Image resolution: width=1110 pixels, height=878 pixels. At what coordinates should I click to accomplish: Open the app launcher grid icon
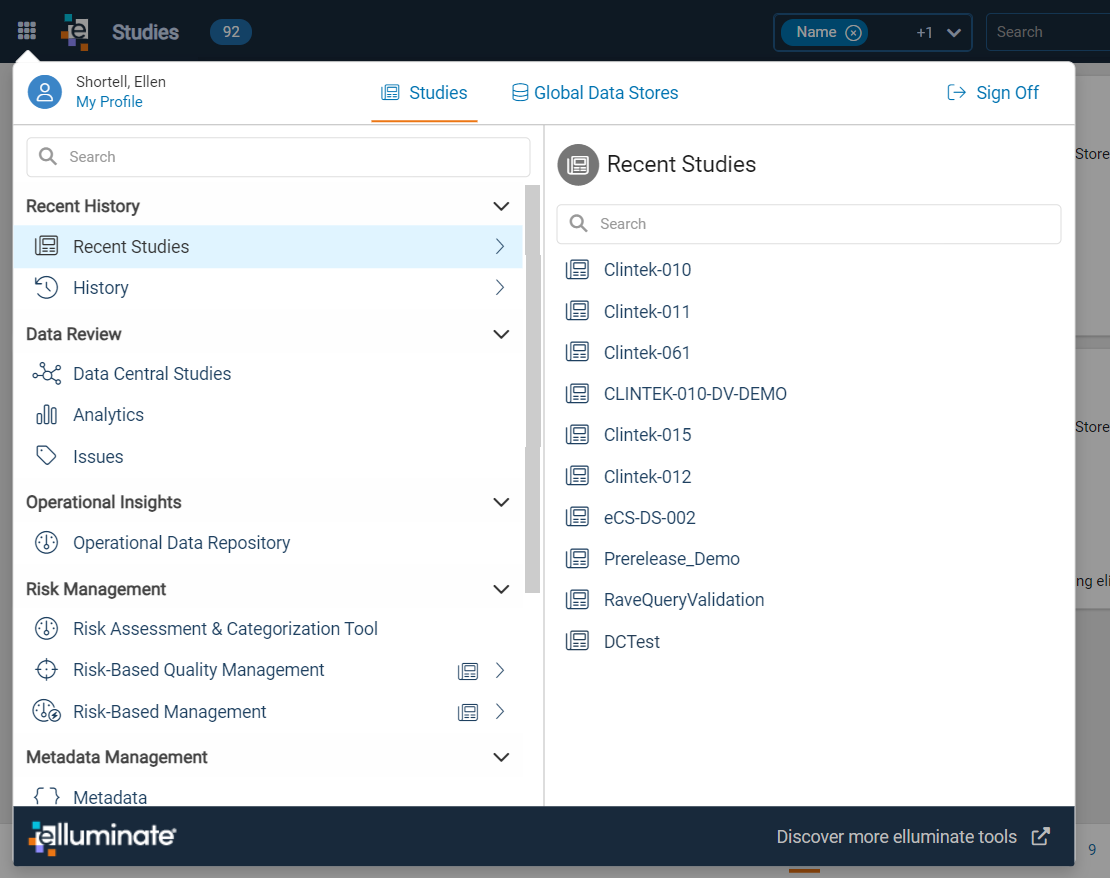click(26, 31)
